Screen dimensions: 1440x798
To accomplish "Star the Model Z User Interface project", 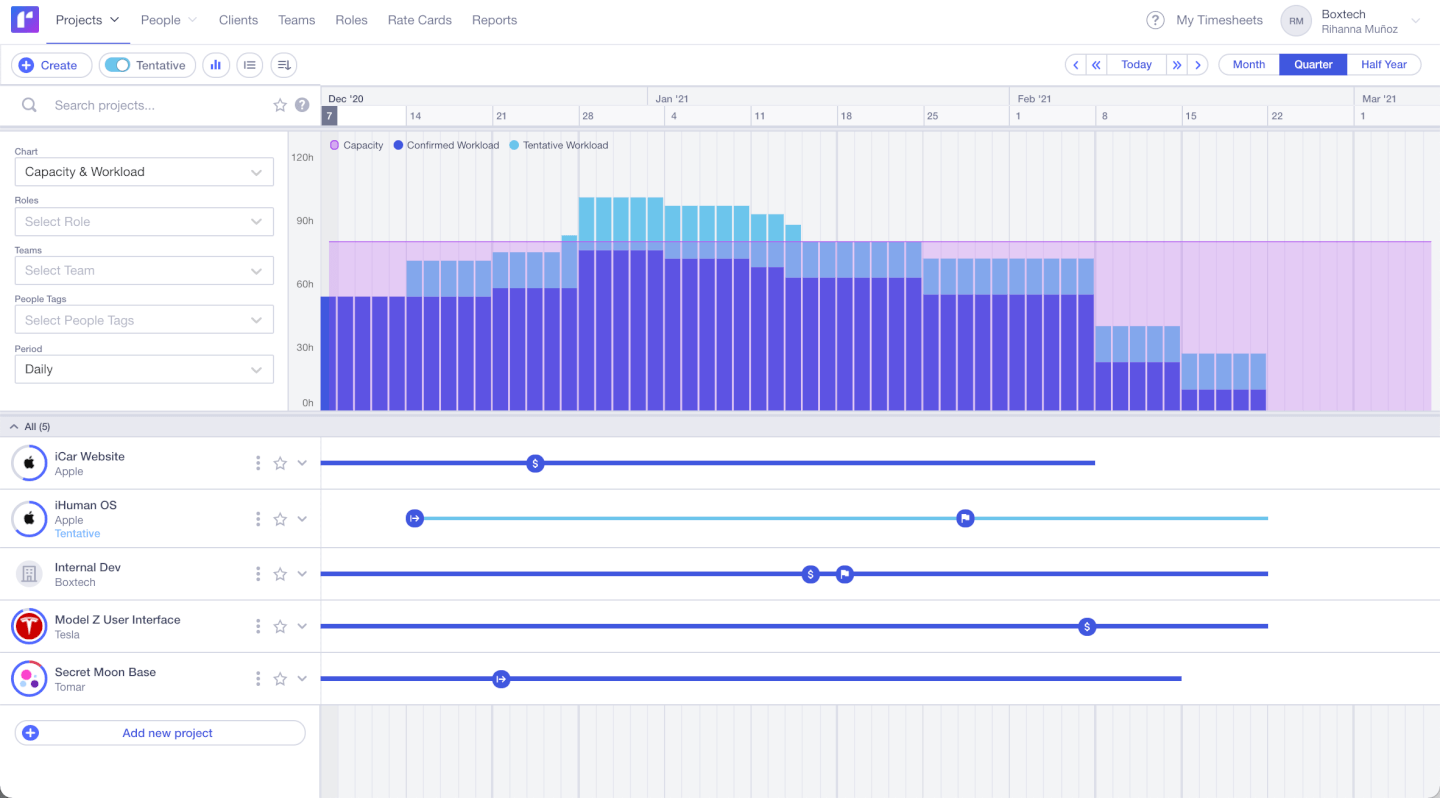I will [x=280, y=626].
